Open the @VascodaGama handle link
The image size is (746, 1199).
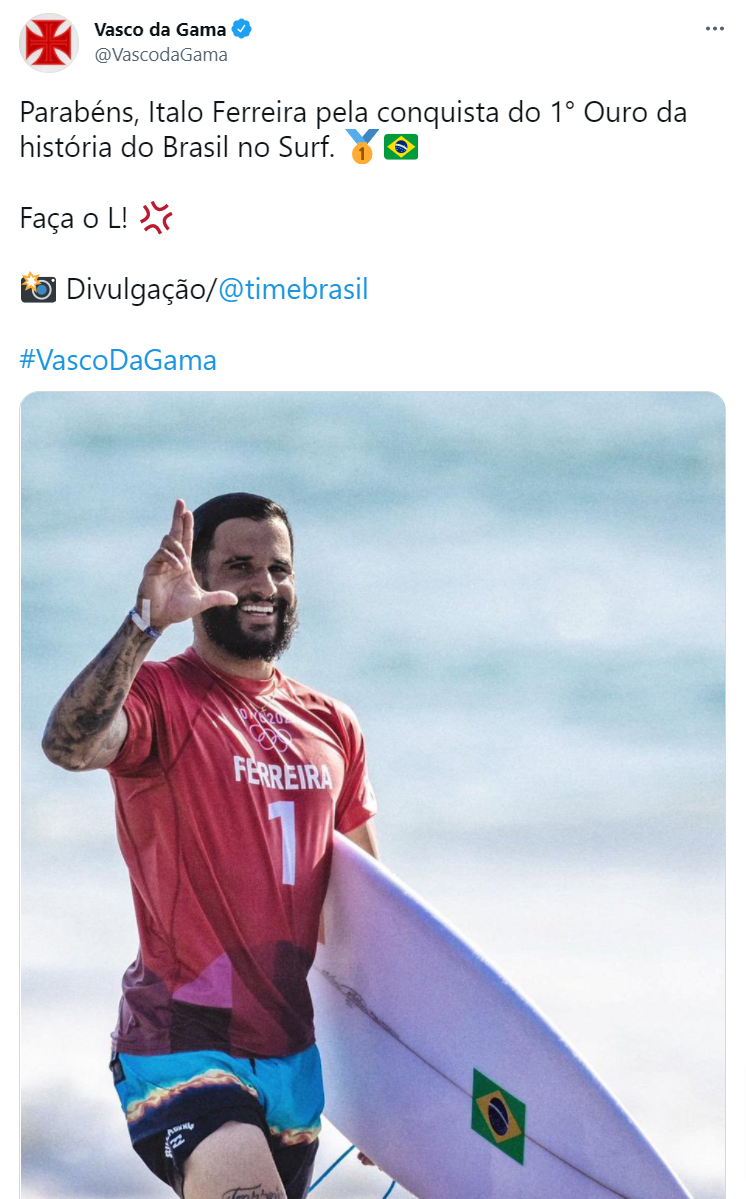pos(161,55)
